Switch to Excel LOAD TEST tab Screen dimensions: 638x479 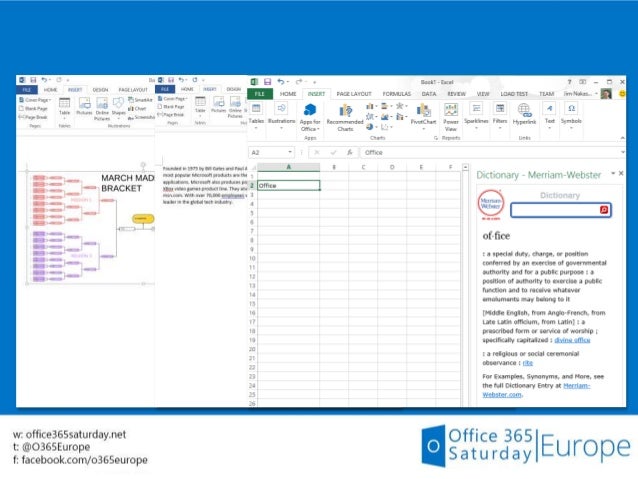(514, 94)
